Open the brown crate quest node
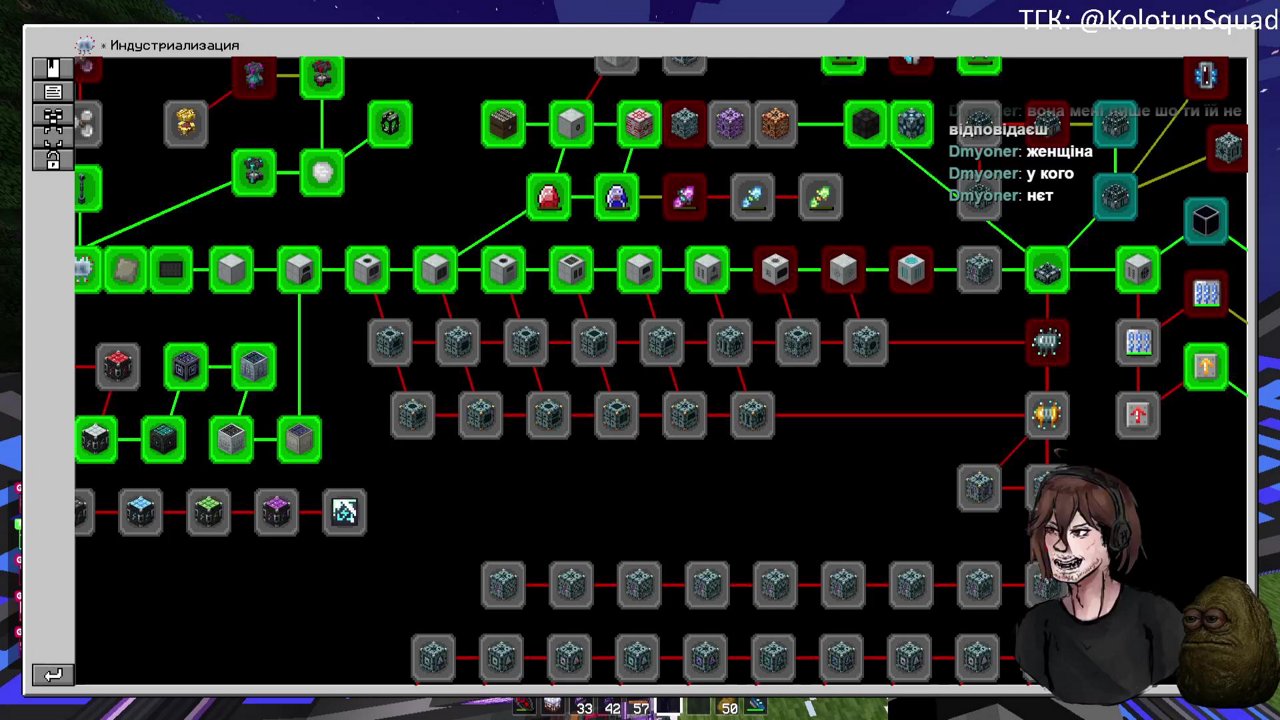This screenshot has width=1280, height=720. [x=503, y=123]
